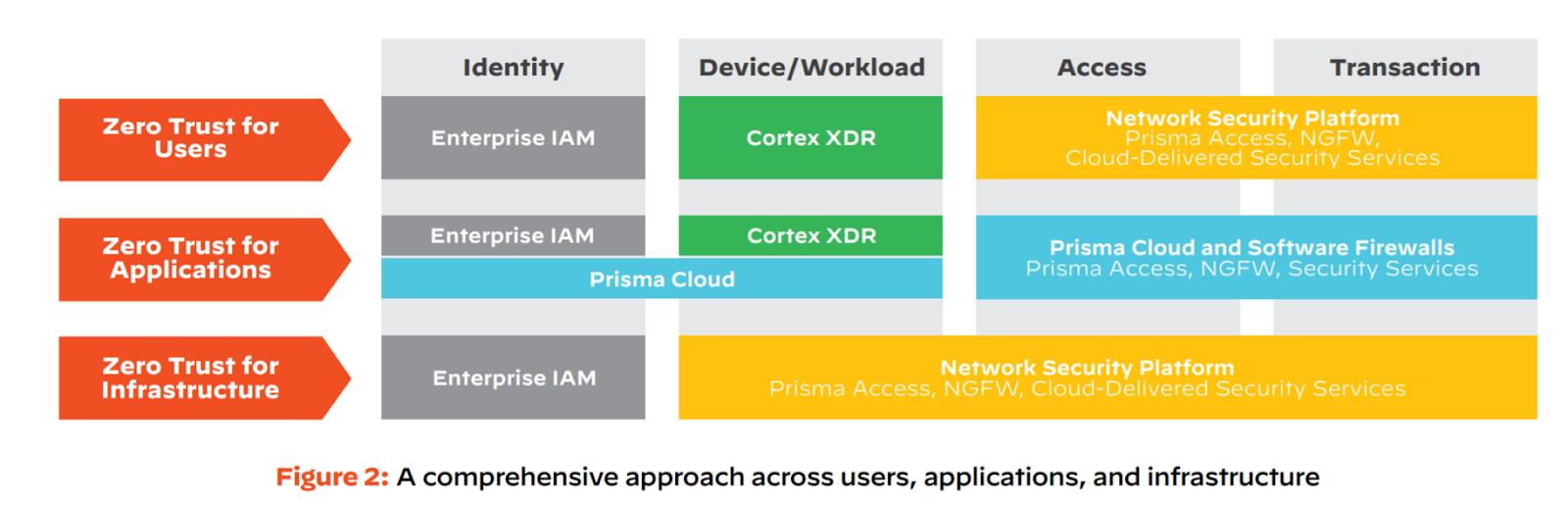Click "Enterprise IAM" in the Infrastructure row
Viewport: 1568px width, 509px height.
coord(514,378)
